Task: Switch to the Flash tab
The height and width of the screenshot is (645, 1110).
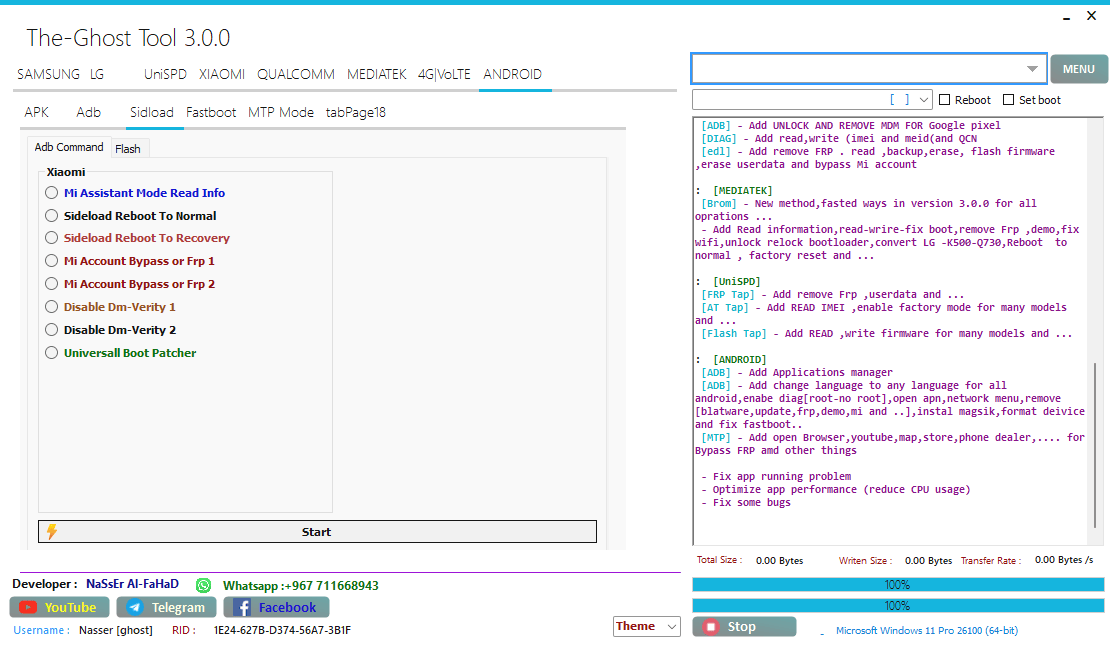Action: point(128,149)
